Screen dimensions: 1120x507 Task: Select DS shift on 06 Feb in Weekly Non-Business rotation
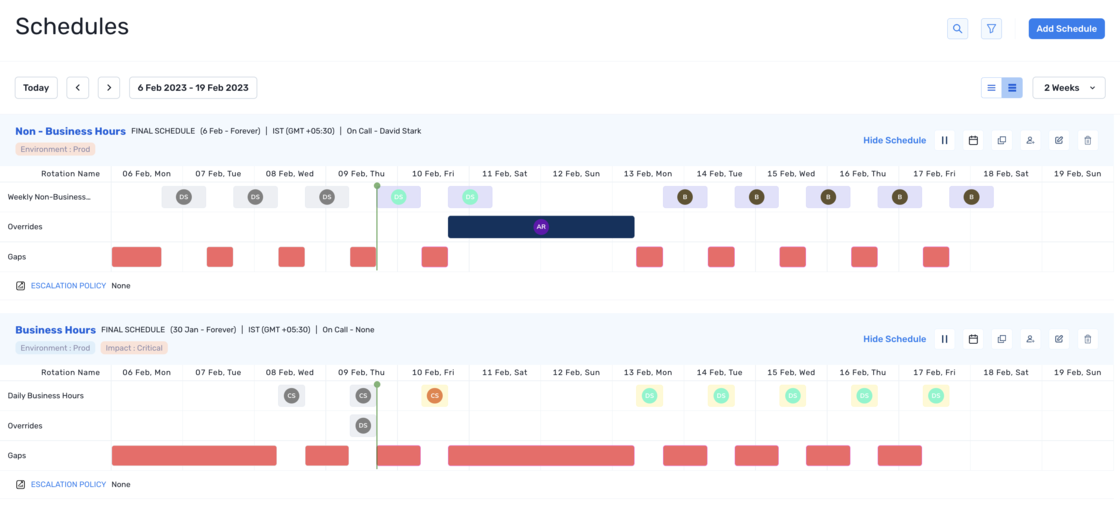(184, 197)
